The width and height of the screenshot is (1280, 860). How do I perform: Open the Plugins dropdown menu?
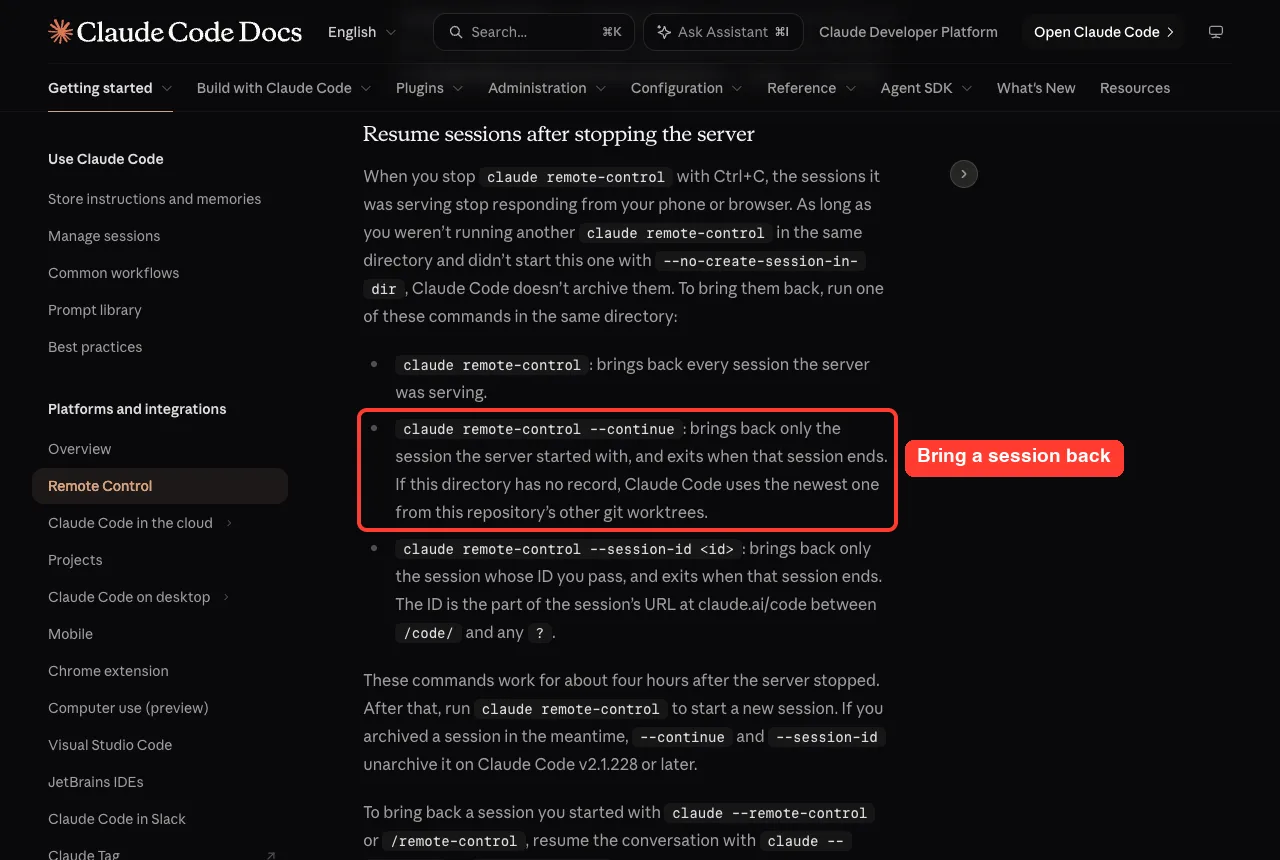pos(430,88)
